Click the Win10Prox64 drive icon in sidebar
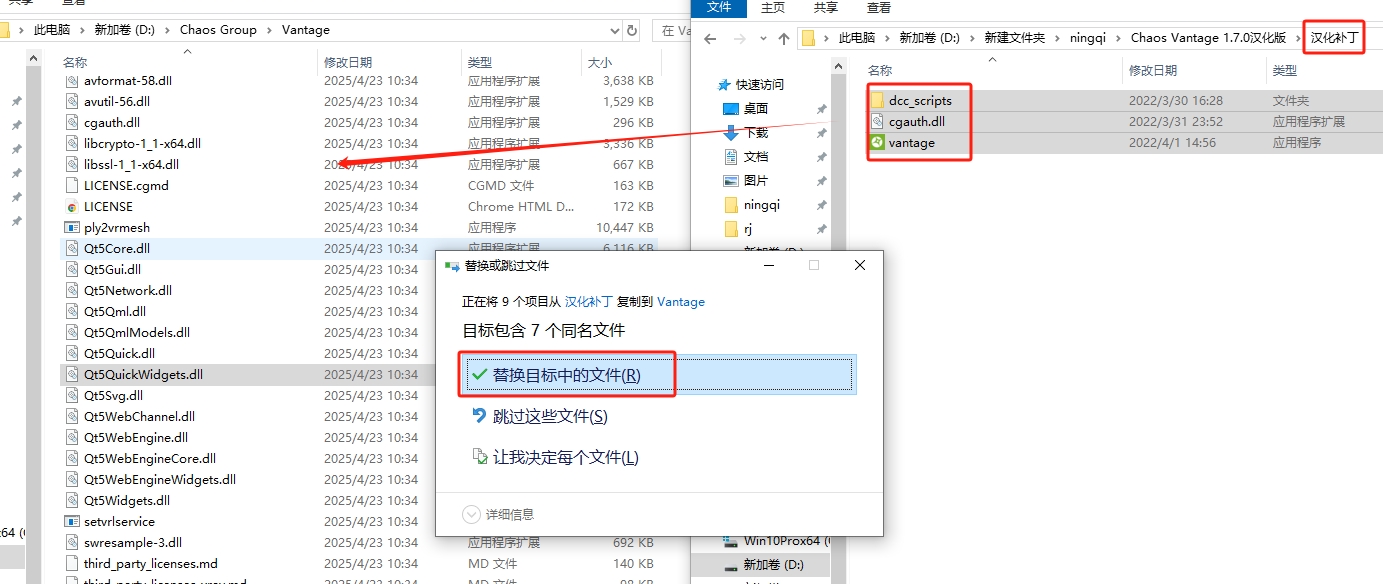Screen dimensions: 1383x584 click(x=731, y=541)
